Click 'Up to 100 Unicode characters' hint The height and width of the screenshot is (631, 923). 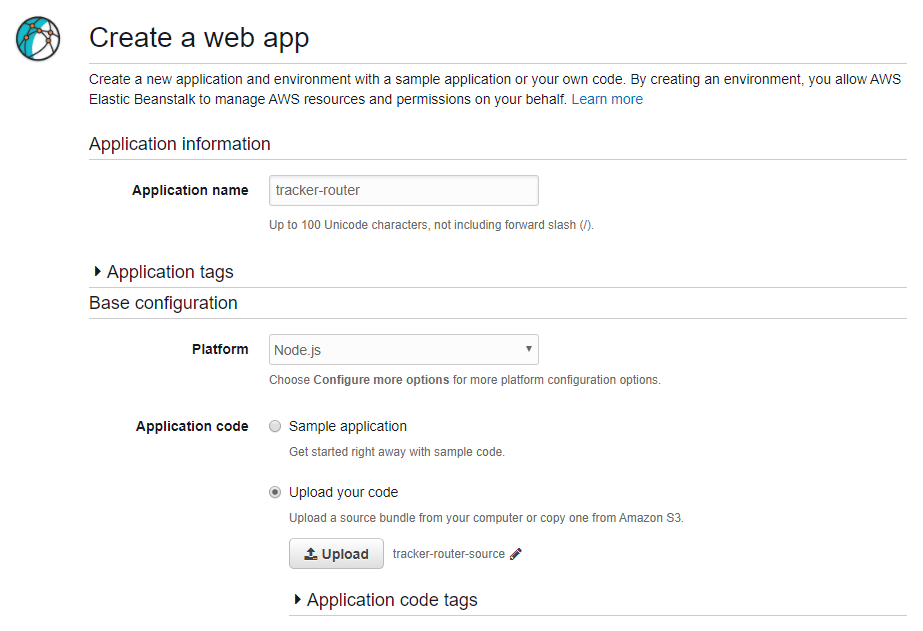(431, 225)
